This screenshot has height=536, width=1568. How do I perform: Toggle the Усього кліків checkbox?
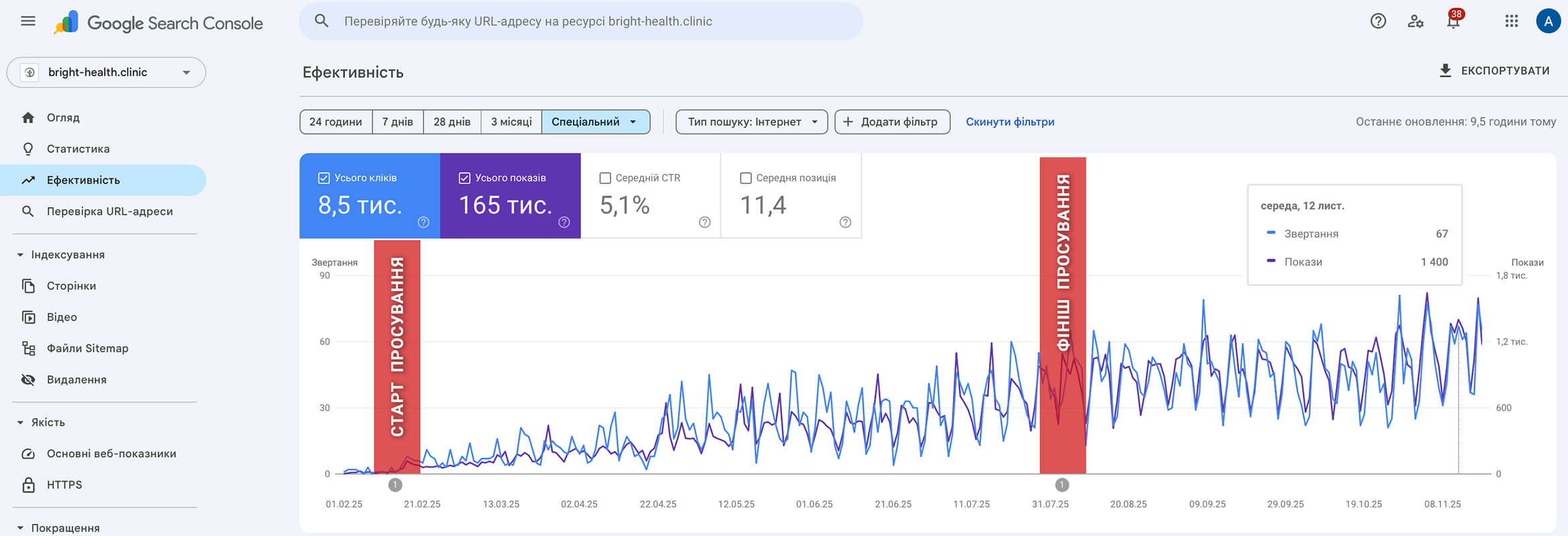pyautogui.click(x=324, y=178)
